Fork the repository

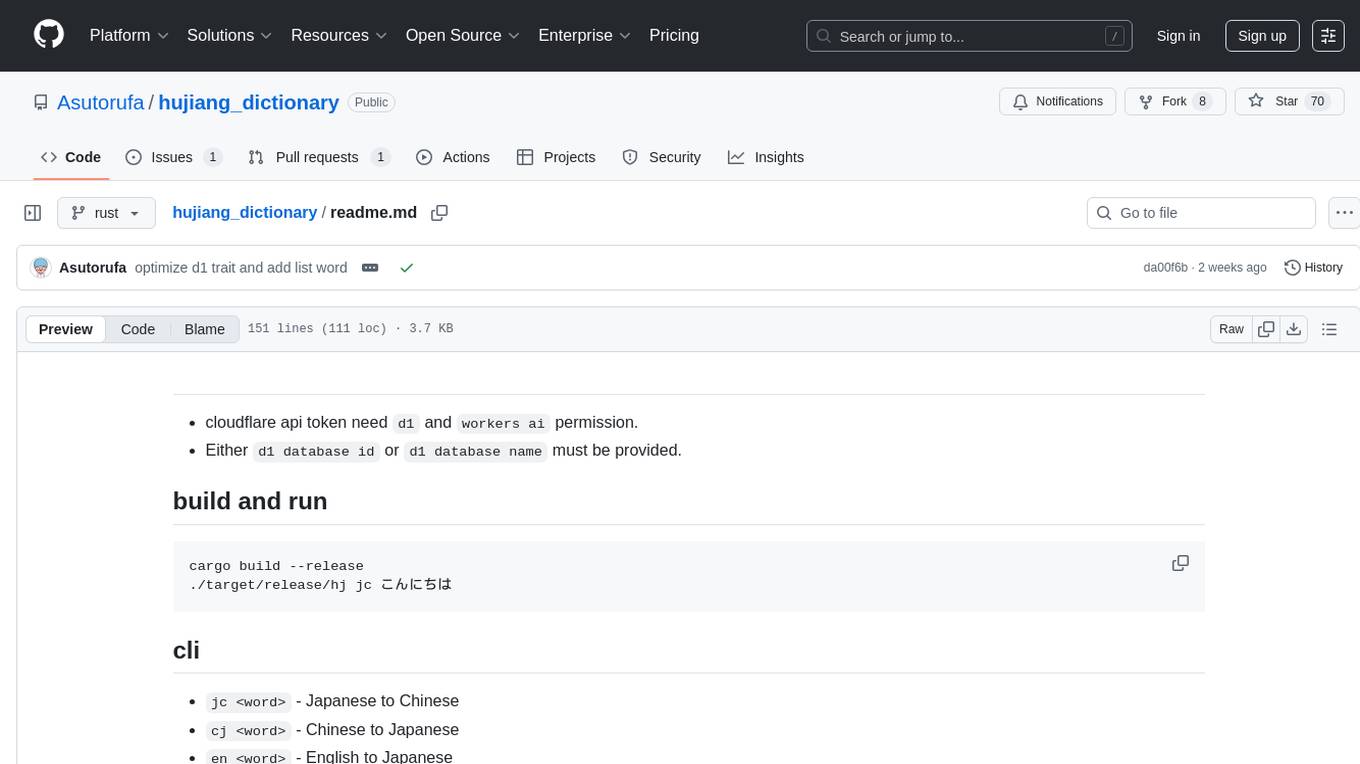(1175, 101)
